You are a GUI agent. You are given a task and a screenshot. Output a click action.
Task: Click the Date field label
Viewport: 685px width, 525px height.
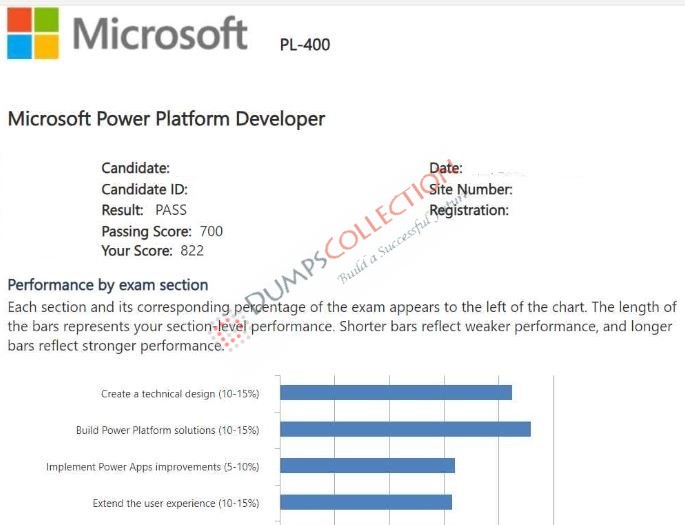click(446, 168)
